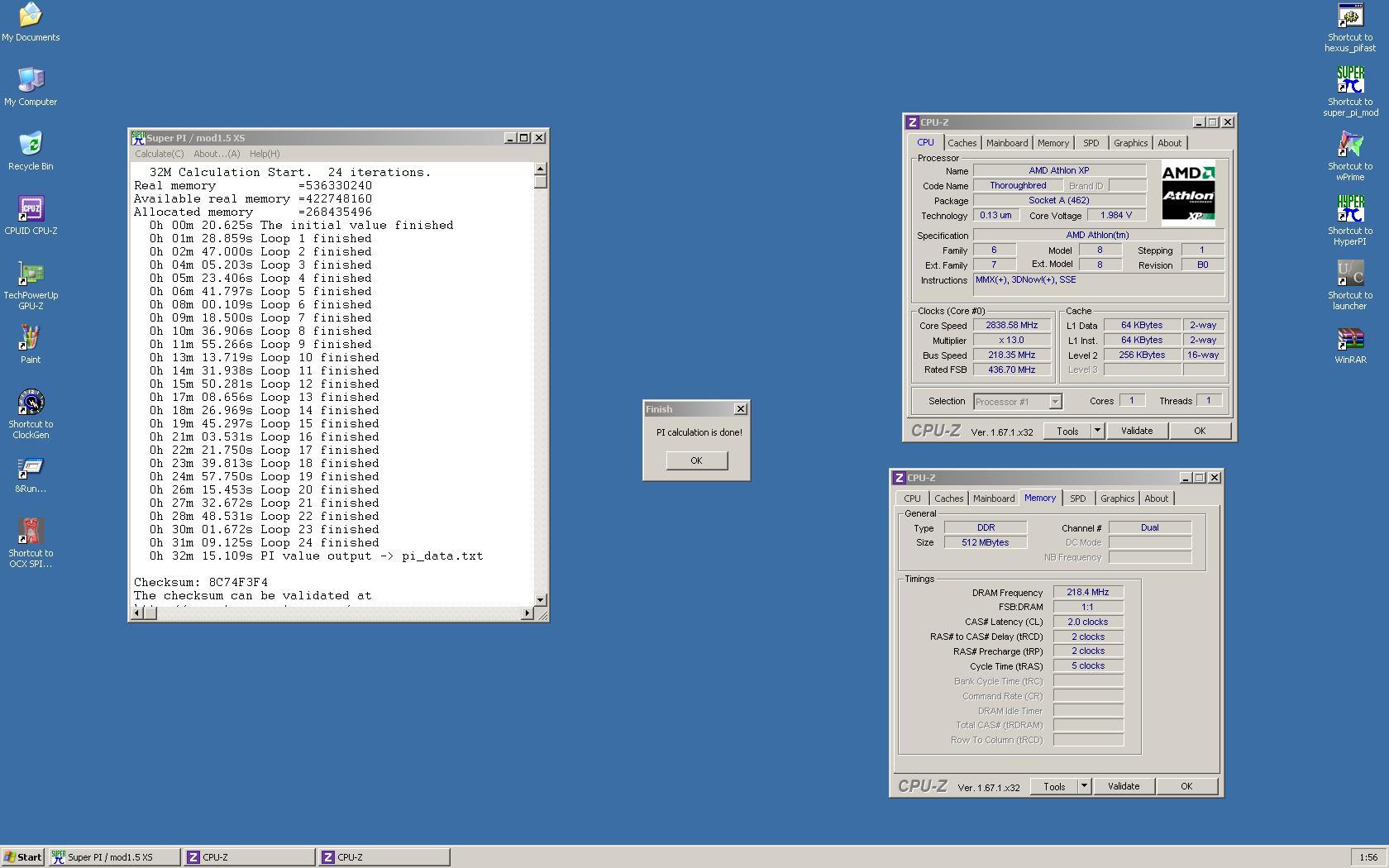Switch to SPD tab in upper CPU-Z

(x=1091, y=143)
